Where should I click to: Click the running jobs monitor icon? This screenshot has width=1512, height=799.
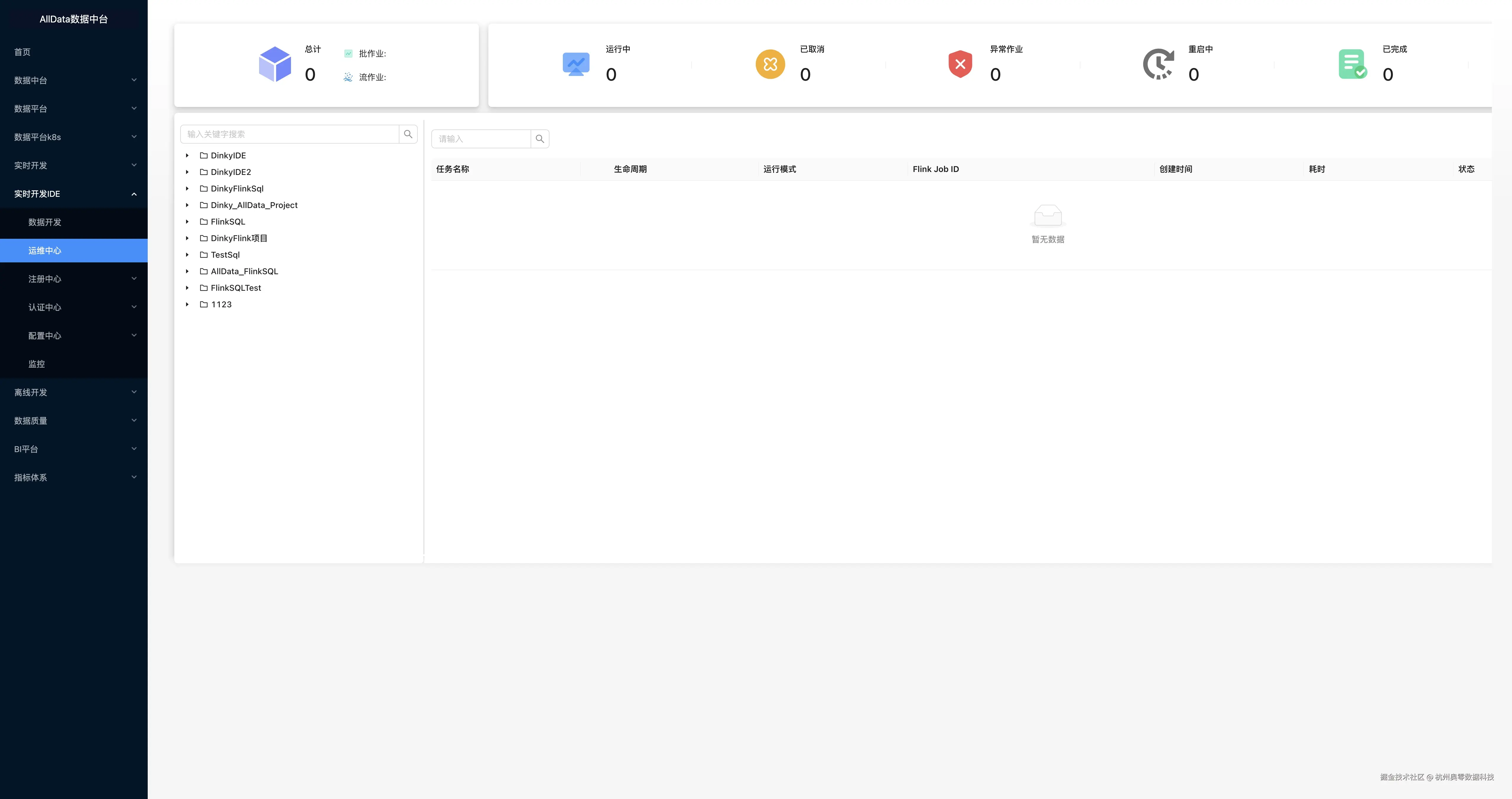point(576,64)
